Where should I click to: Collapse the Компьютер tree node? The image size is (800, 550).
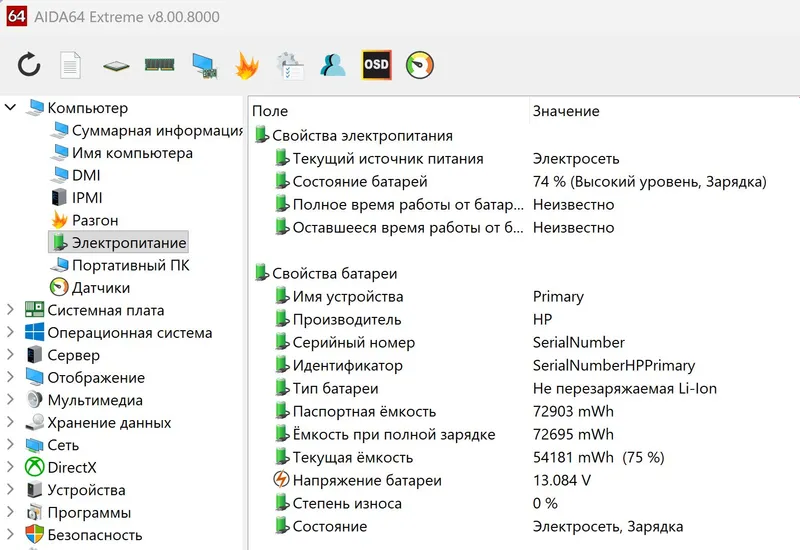pos(10,108)
